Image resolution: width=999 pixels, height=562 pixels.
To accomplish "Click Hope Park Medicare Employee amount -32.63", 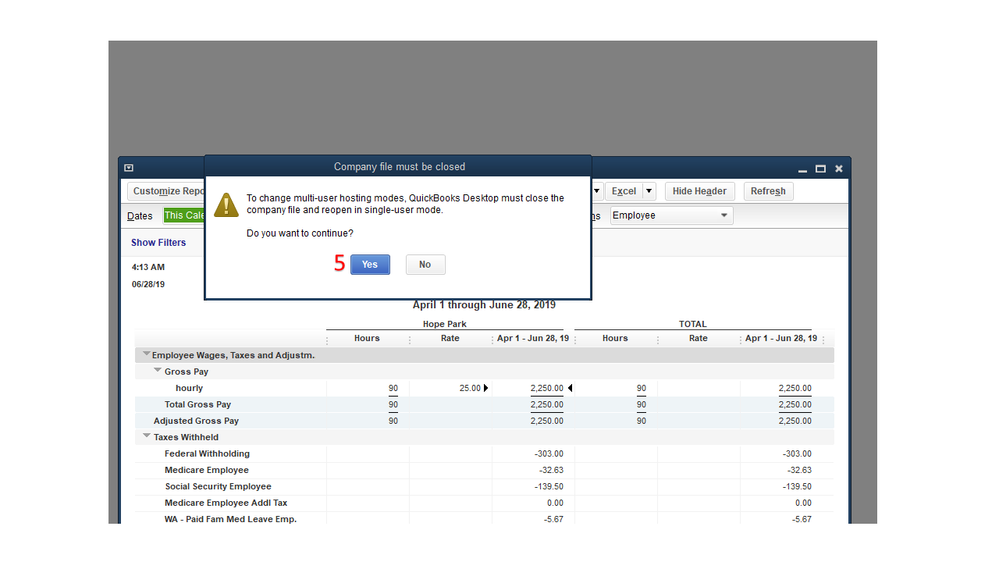I will pos(551,470).
